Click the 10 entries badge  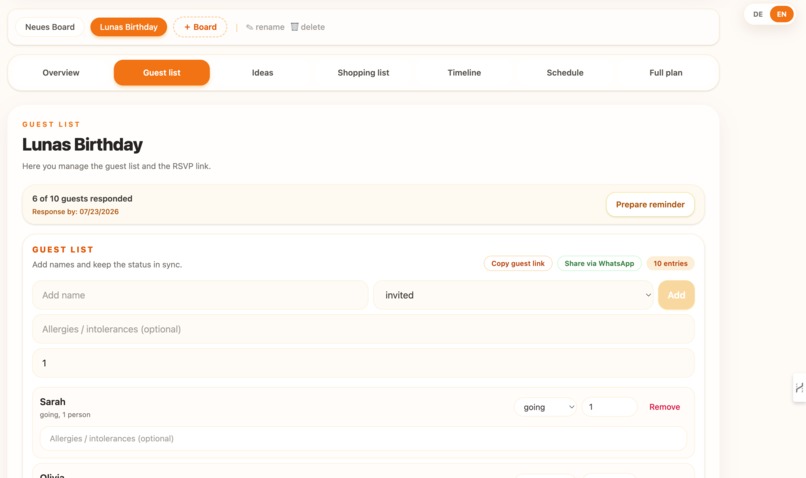[x=670, y=263]
